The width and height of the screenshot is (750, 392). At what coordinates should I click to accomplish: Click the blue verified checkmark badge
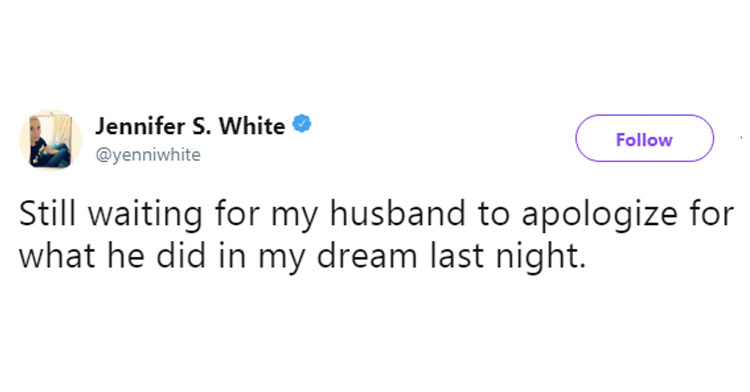point(302,124)
